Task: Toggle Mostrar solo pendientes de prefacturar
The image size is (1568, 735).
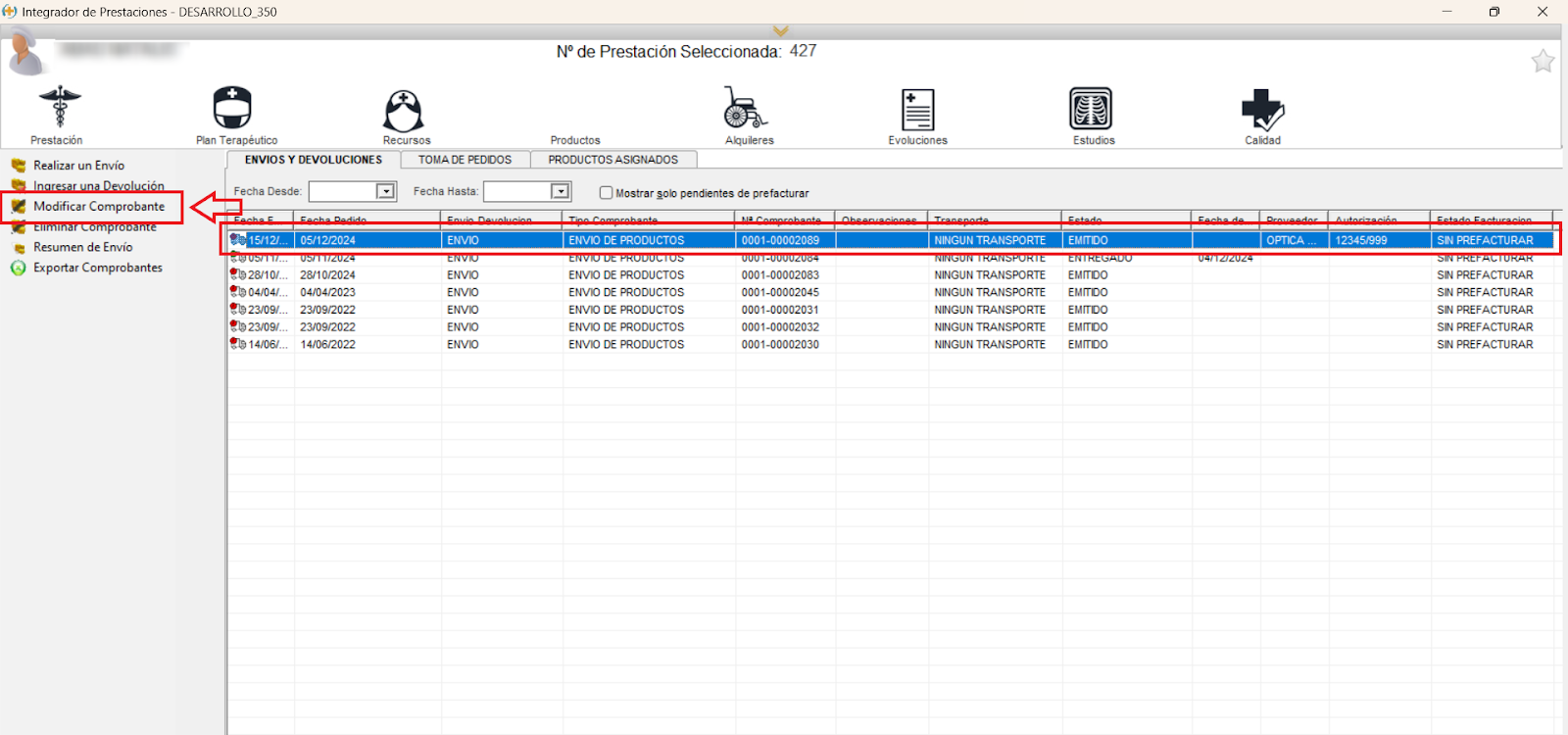Action: pos(606,193)
